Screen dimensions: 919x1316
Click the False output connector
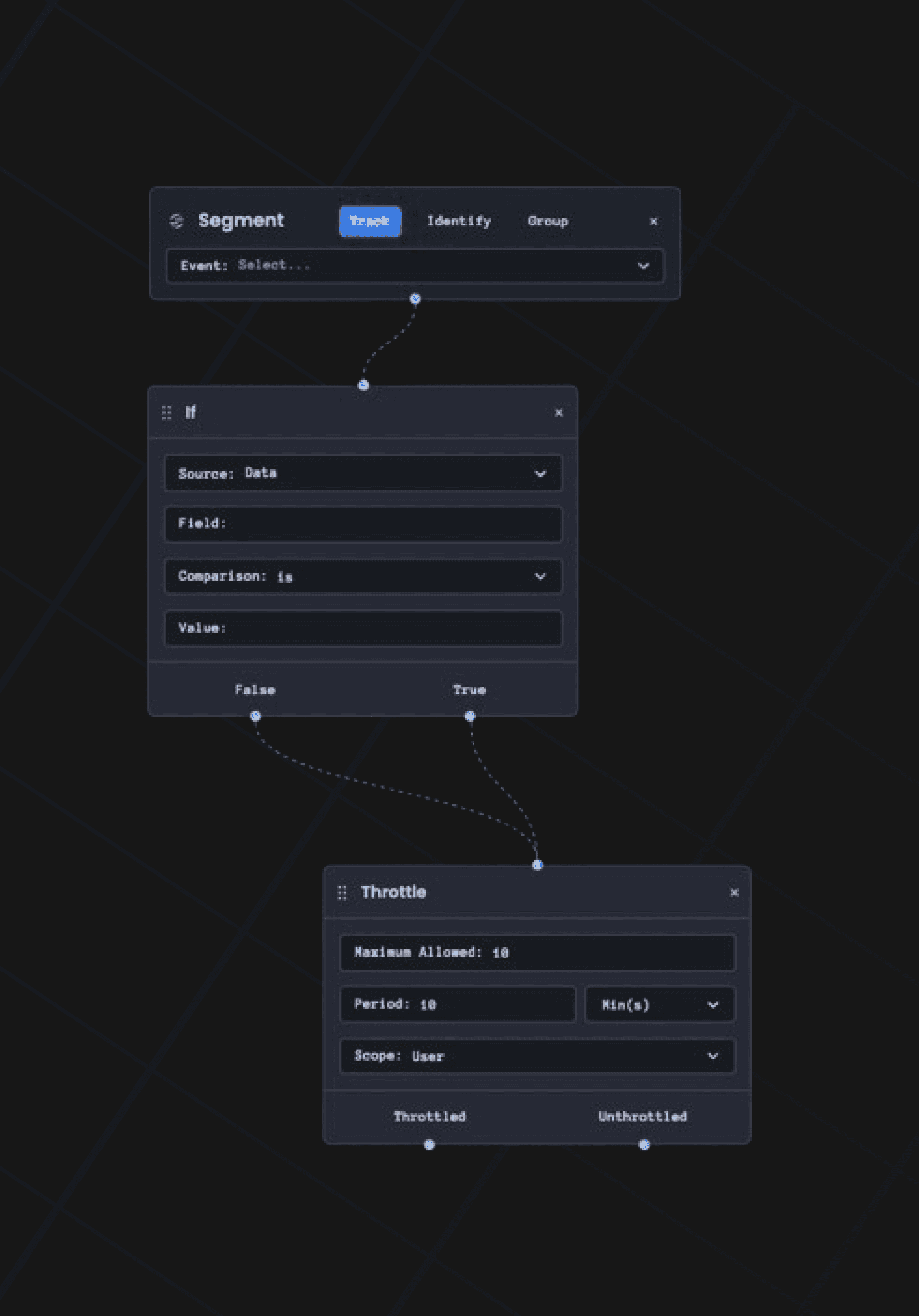[255, 716]
